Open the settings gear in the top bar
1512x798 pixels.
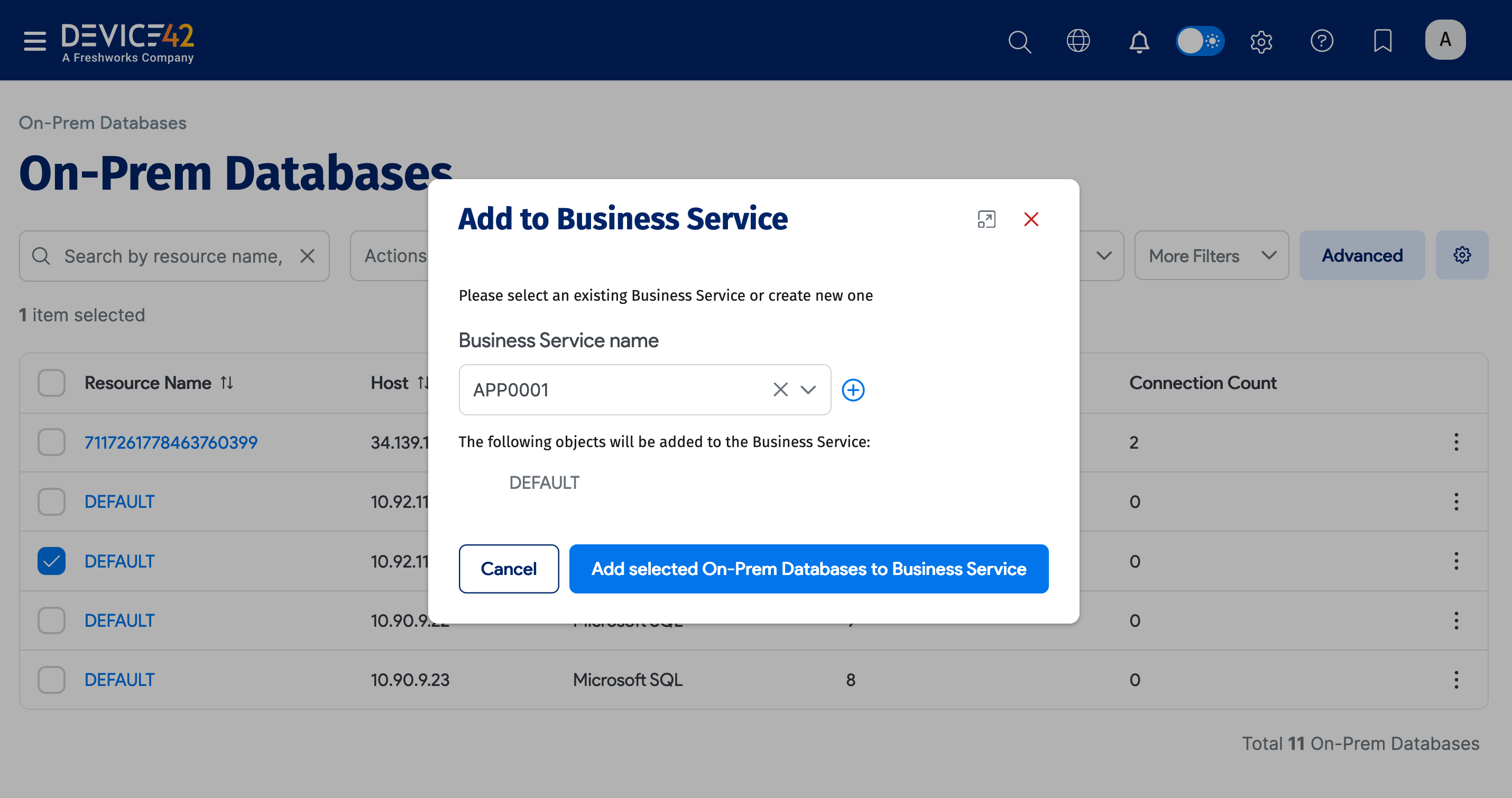pyautogui.click(x=1261, y=42)
